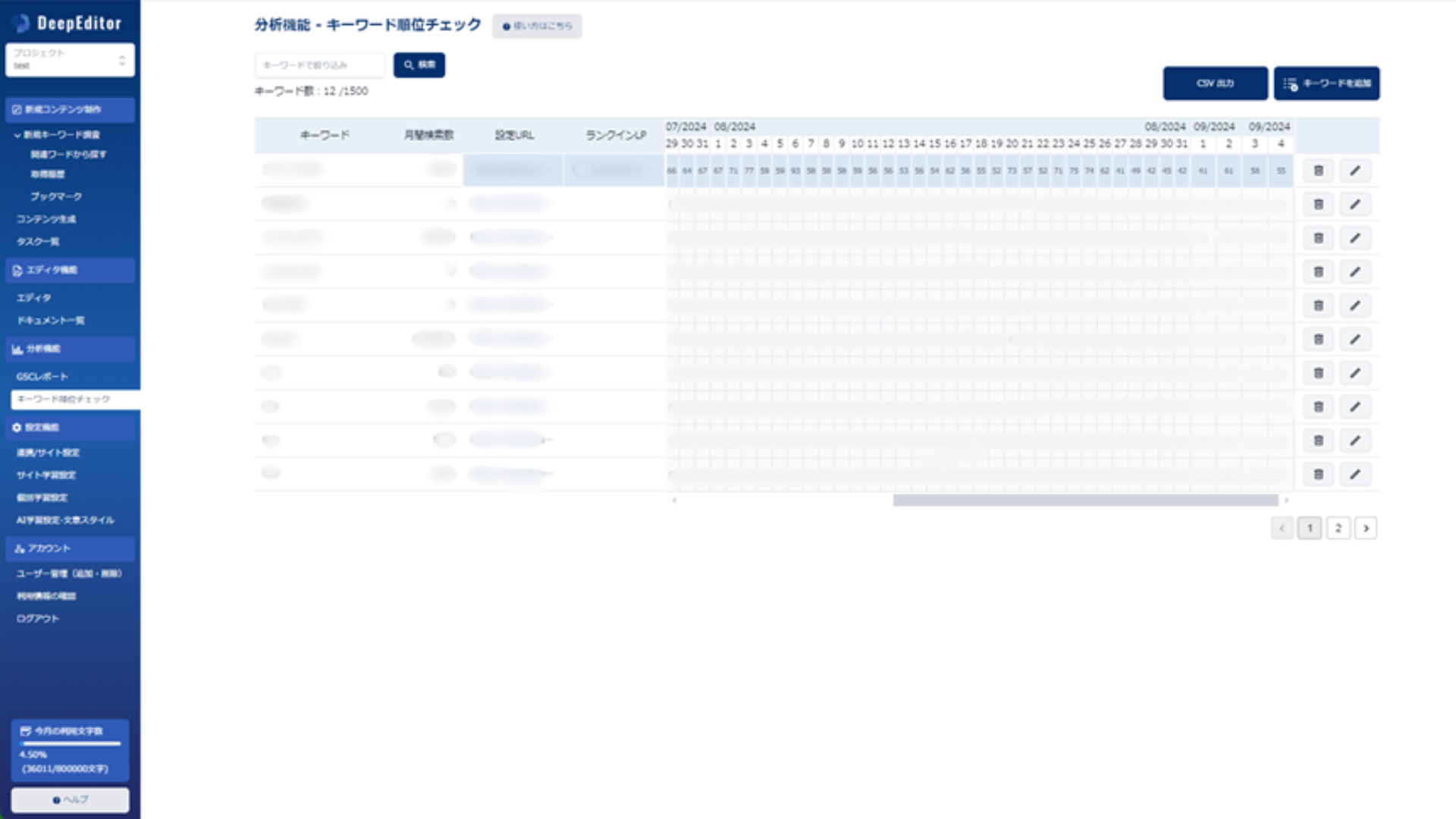Select キーワード順位チェック in sidebar

pyautogui.click(x=76, y=400)
